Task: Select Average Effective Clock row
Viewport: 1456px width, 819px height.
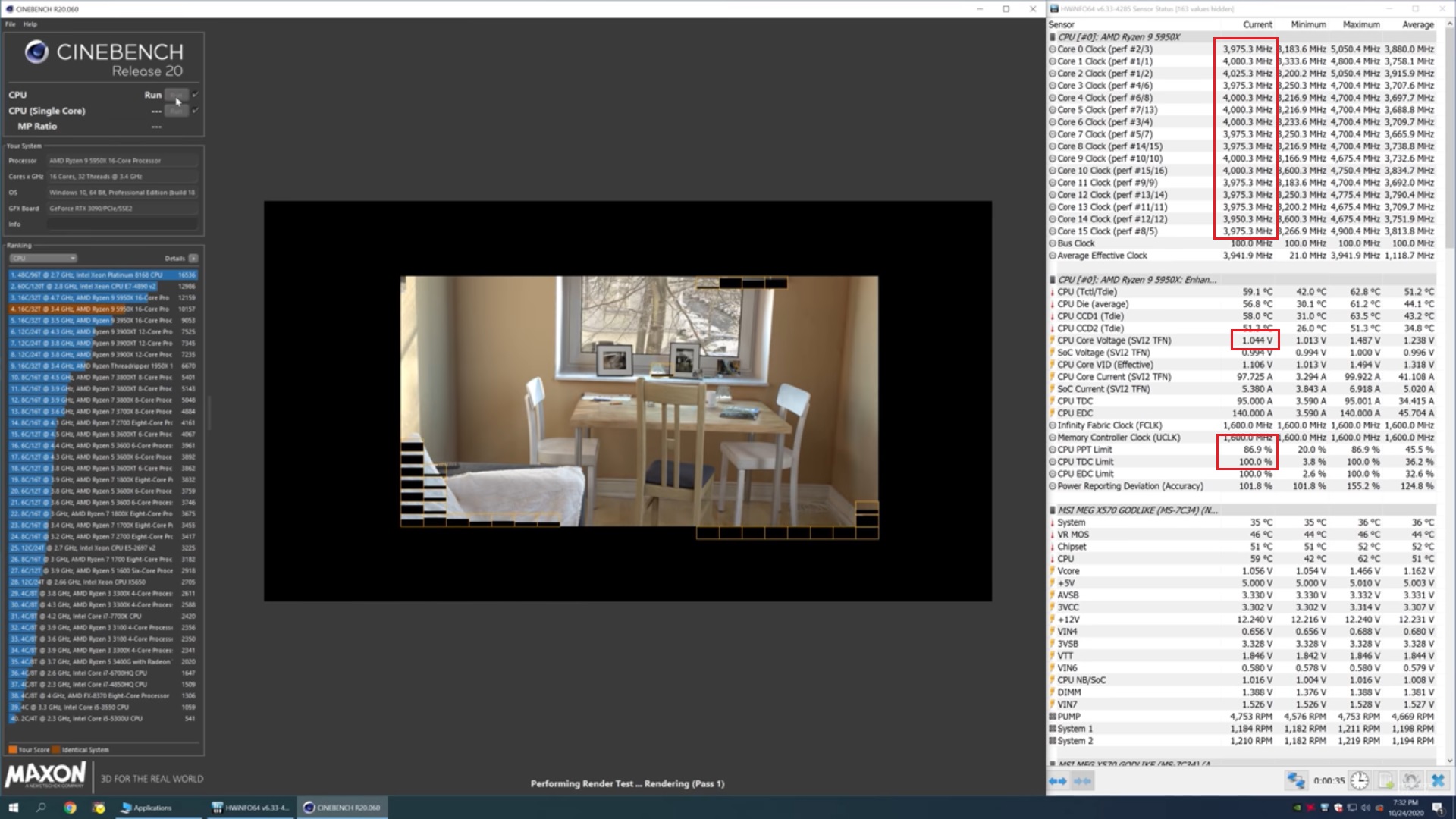Action: click(x=1242, y=256)
